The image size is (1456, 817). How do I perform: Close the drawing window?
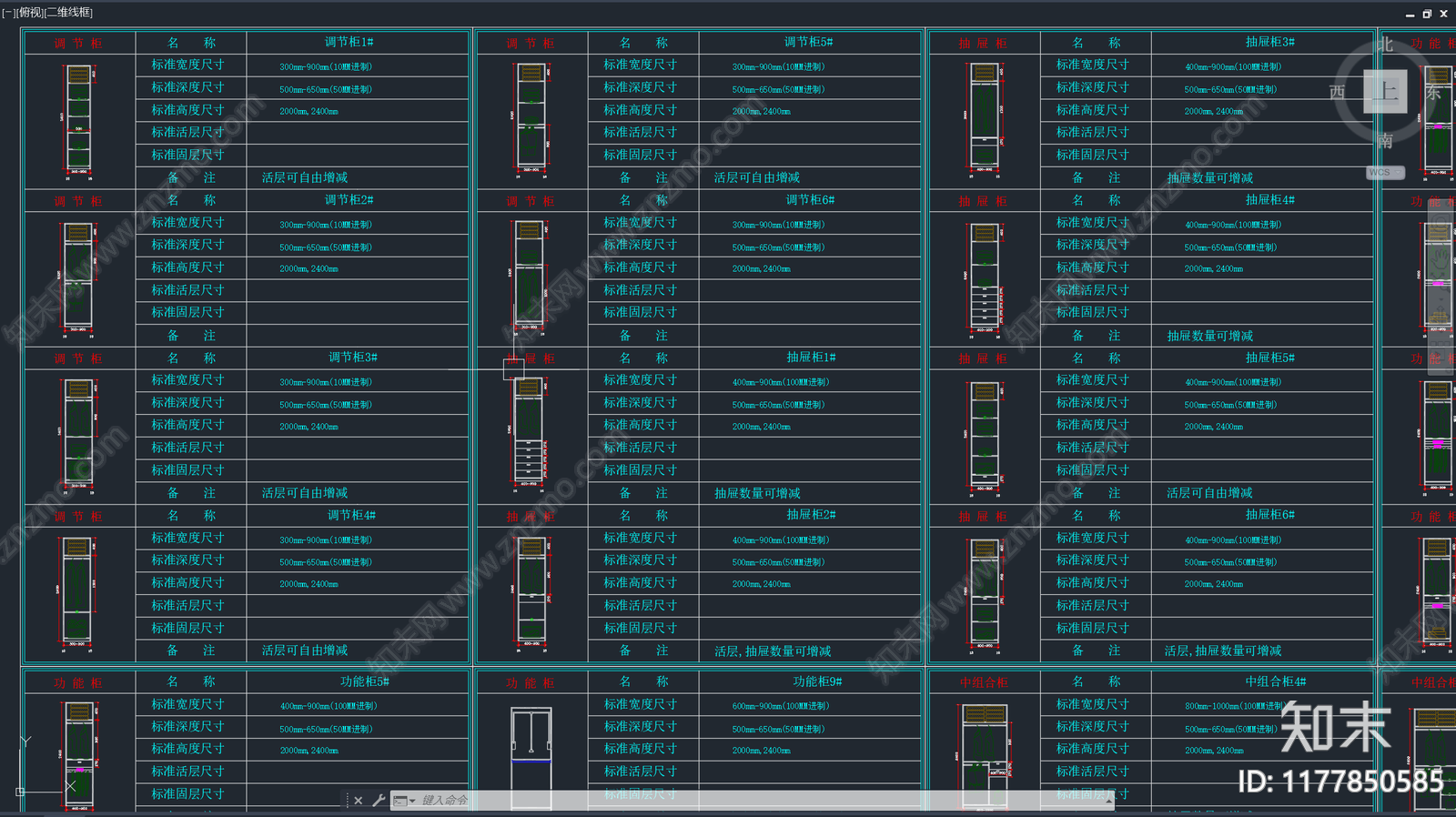(x=1443, y=14)
